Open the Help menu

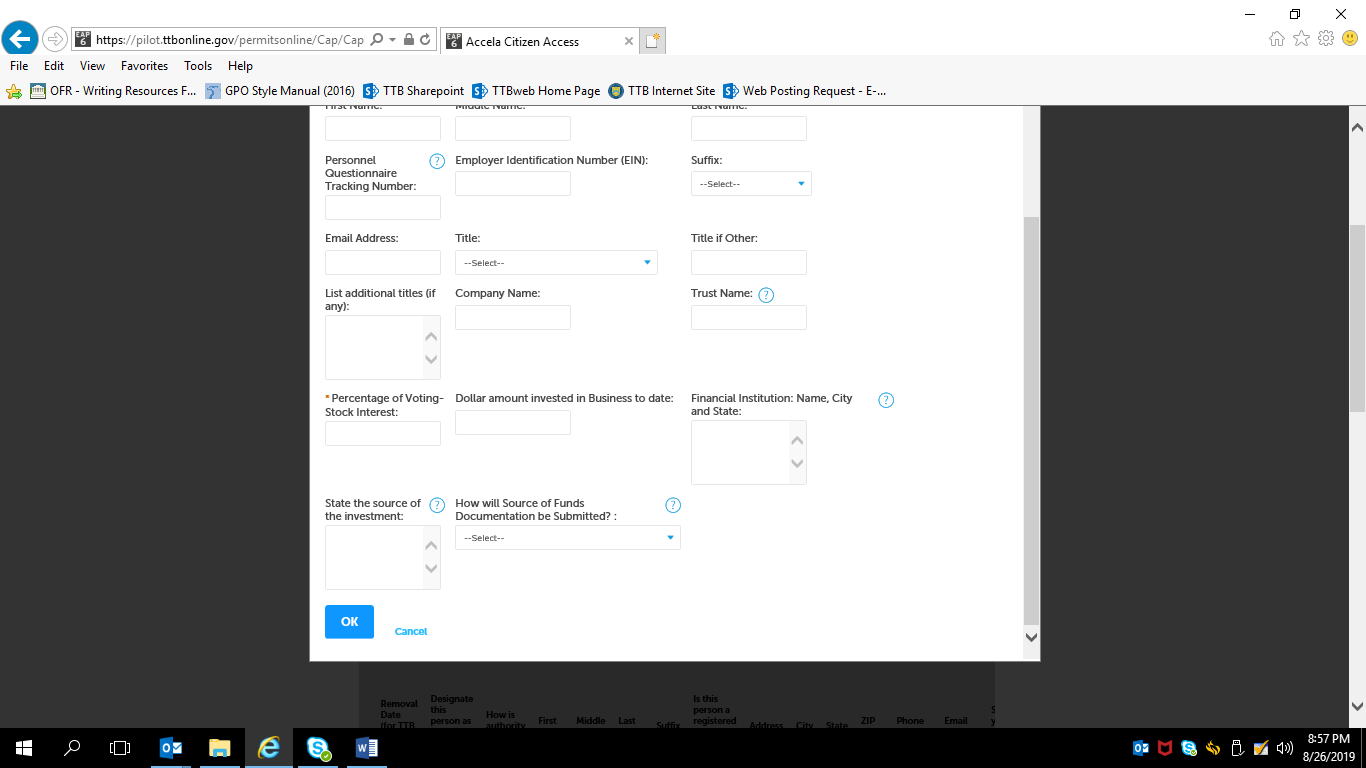240,66
